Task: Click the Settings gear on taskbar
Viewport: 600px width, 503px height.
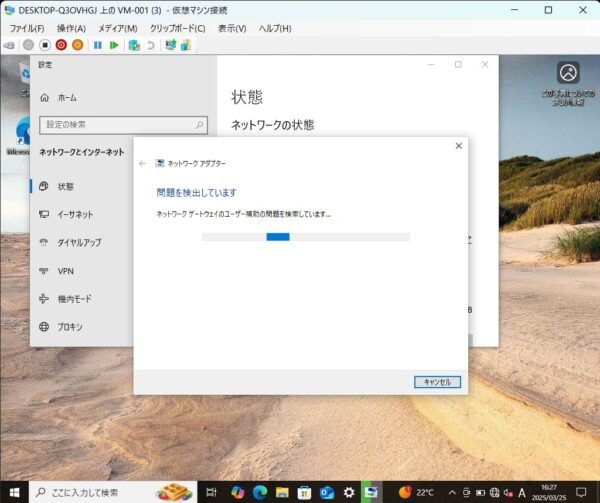Action: point(349,492)
